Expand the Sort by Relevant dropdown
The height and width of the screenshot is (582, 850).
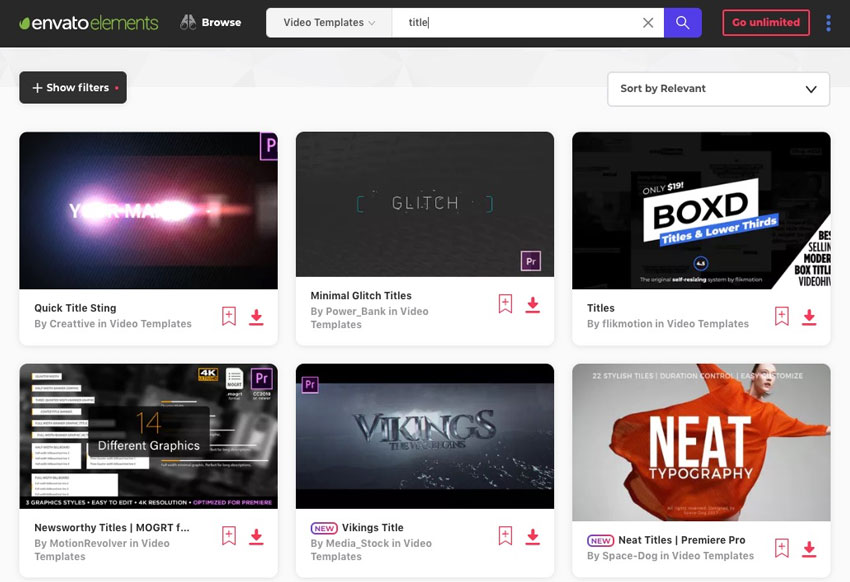(718, 89)
